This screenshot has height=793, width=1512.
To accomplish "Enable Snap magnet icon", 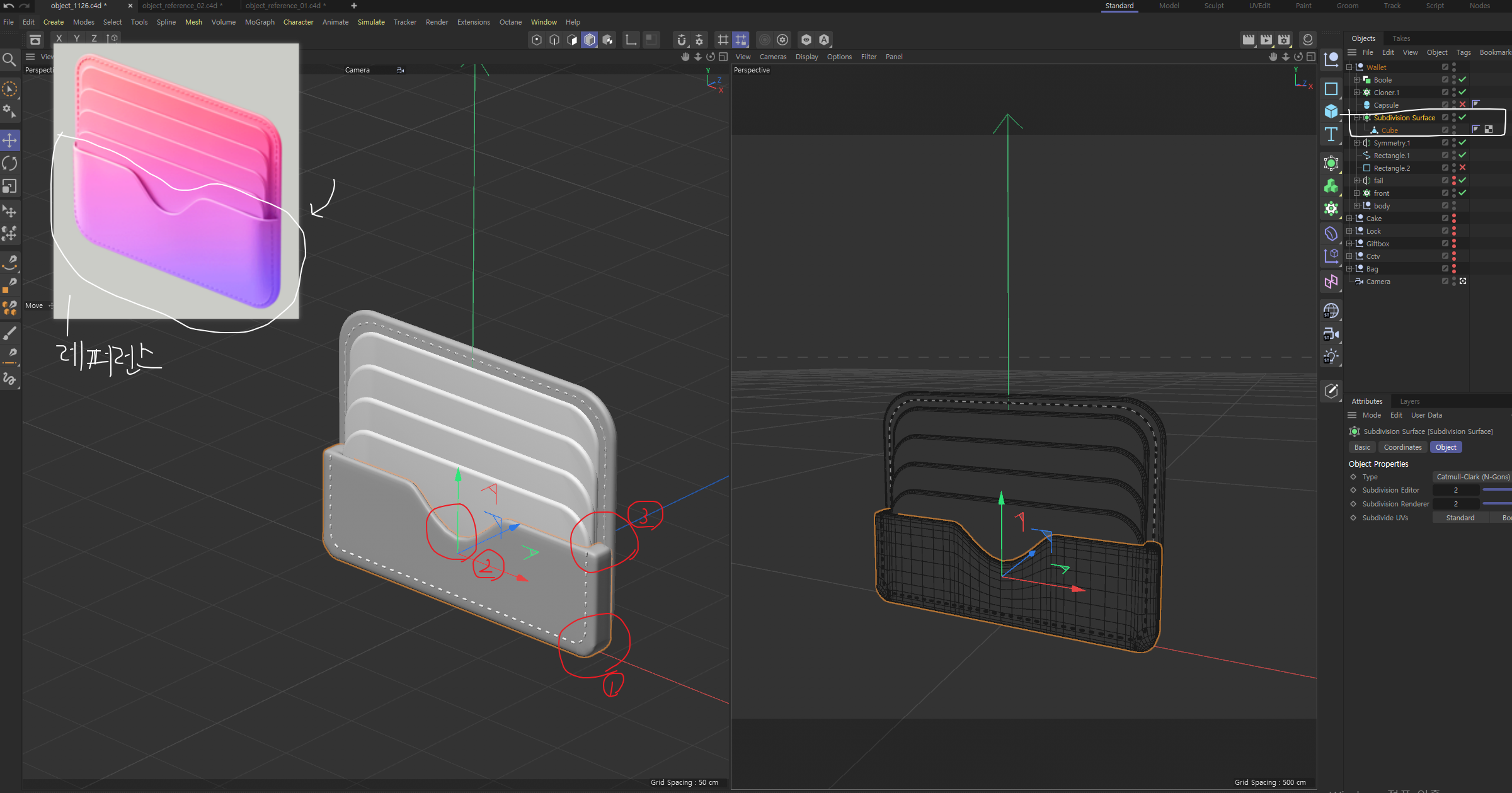I will coord(681,40).
